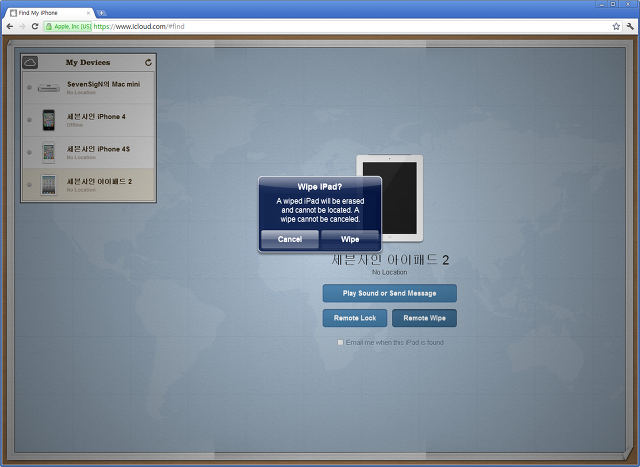
Task: Click status dot for Mac mini
Action: [29, 87]
